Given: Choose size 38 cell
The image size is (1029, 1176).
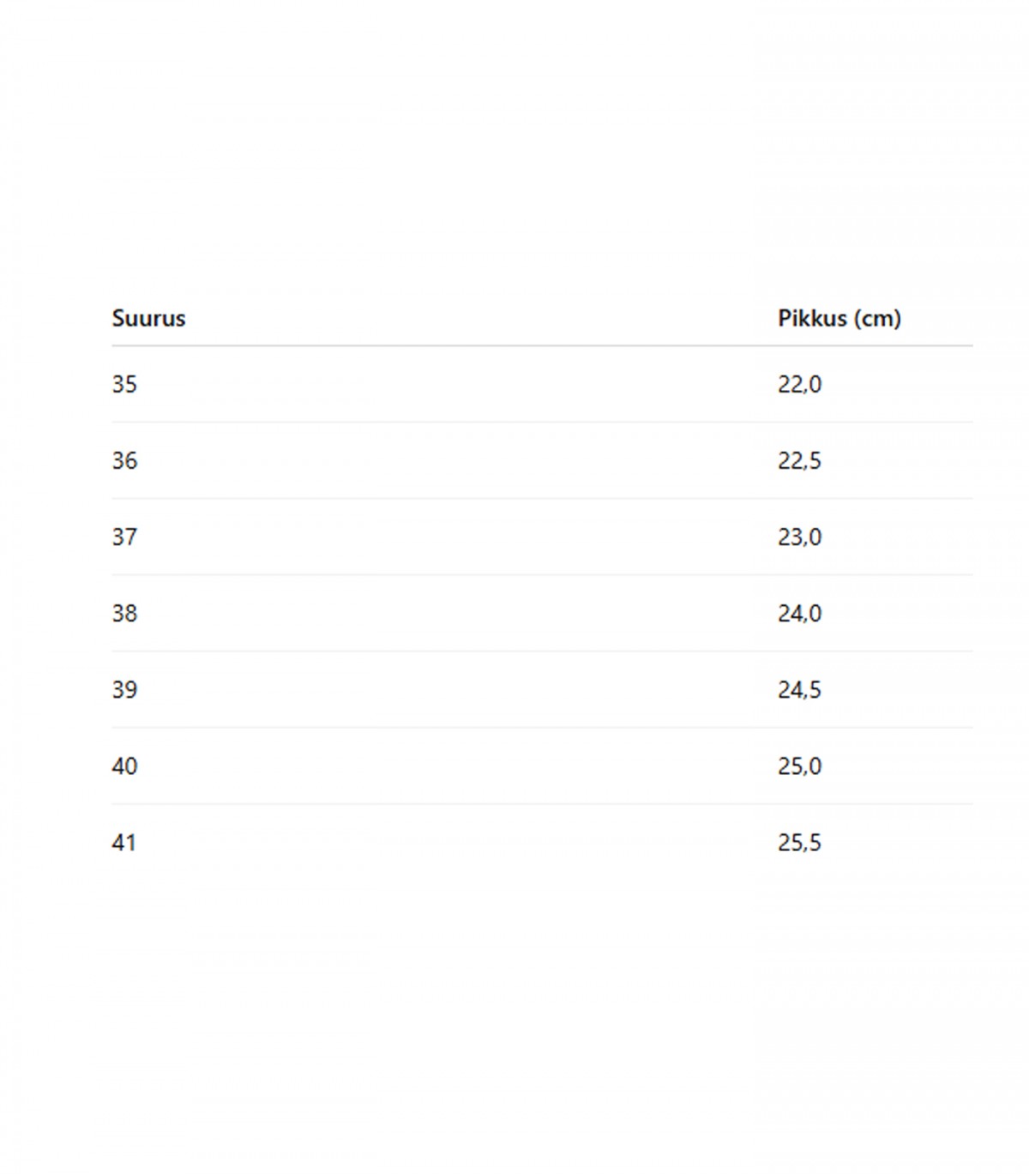Looking at the screenshot, I should pos(124,613).
